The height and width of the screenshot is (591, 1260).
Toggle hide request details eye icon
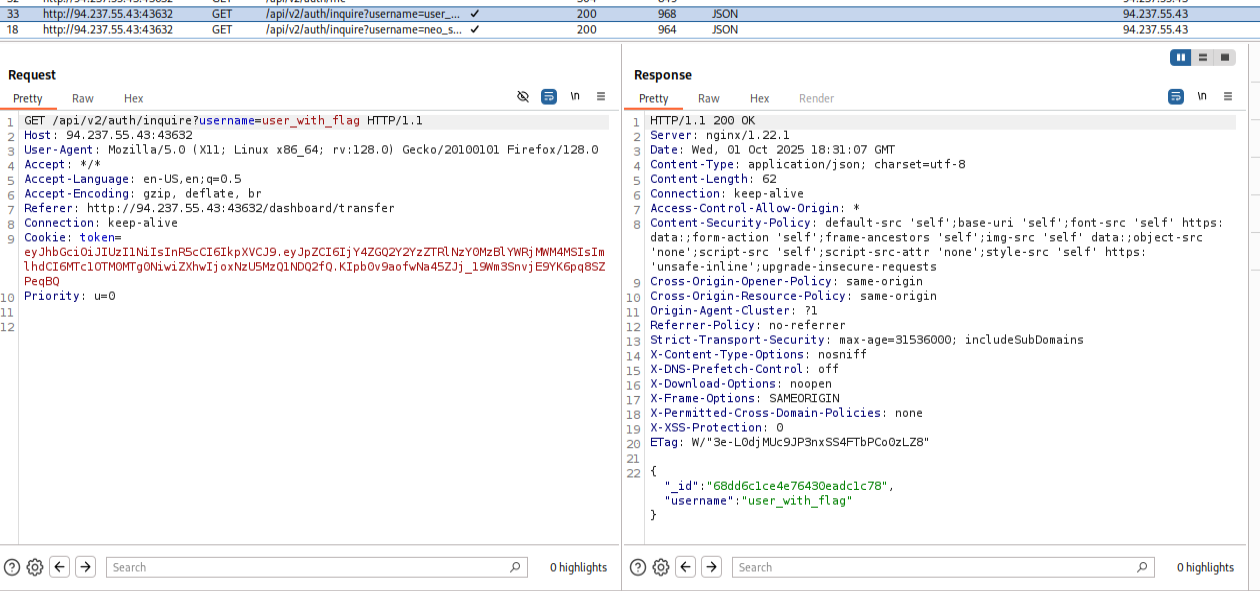point(523,97)
